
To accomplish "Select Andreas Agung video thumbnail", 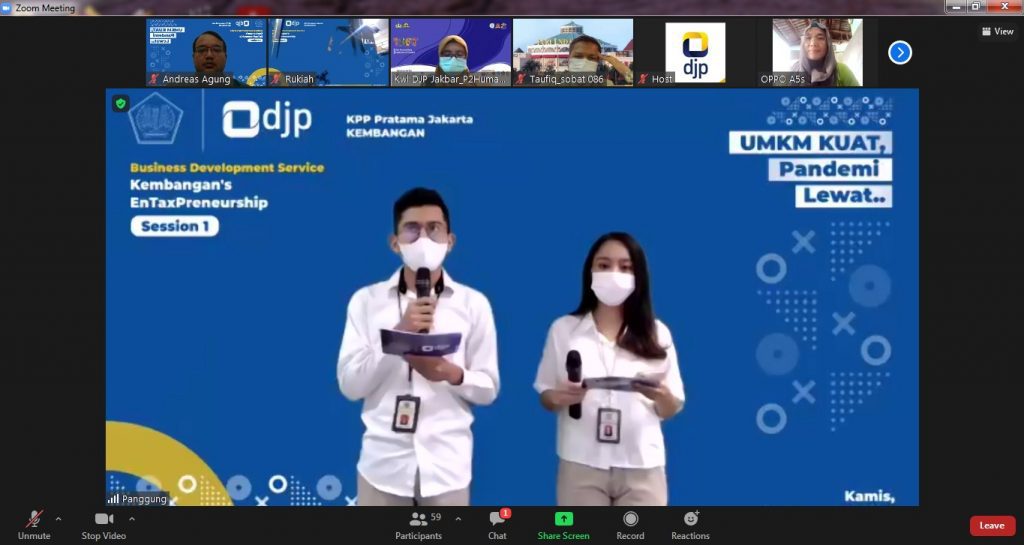I will pyautogui.click(x=206, y=52).
